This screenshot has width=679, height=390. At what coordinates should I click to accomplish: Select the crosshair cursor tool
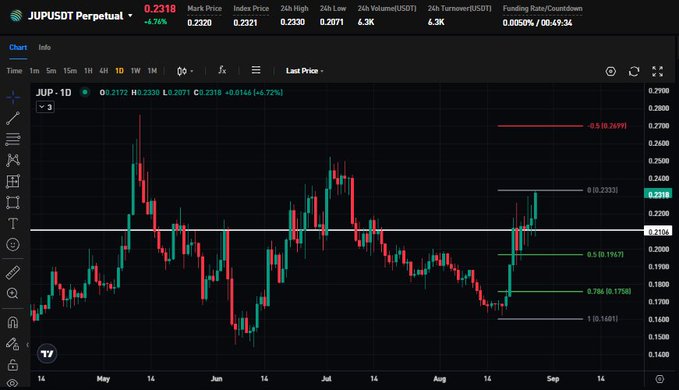coord(13,97)
